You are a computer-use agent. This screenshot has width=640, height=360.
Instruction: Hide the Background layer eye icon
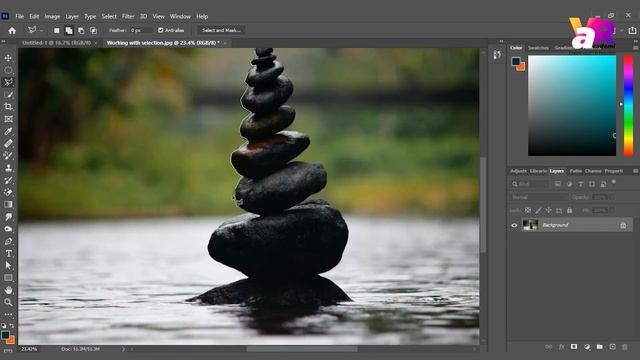514,225
